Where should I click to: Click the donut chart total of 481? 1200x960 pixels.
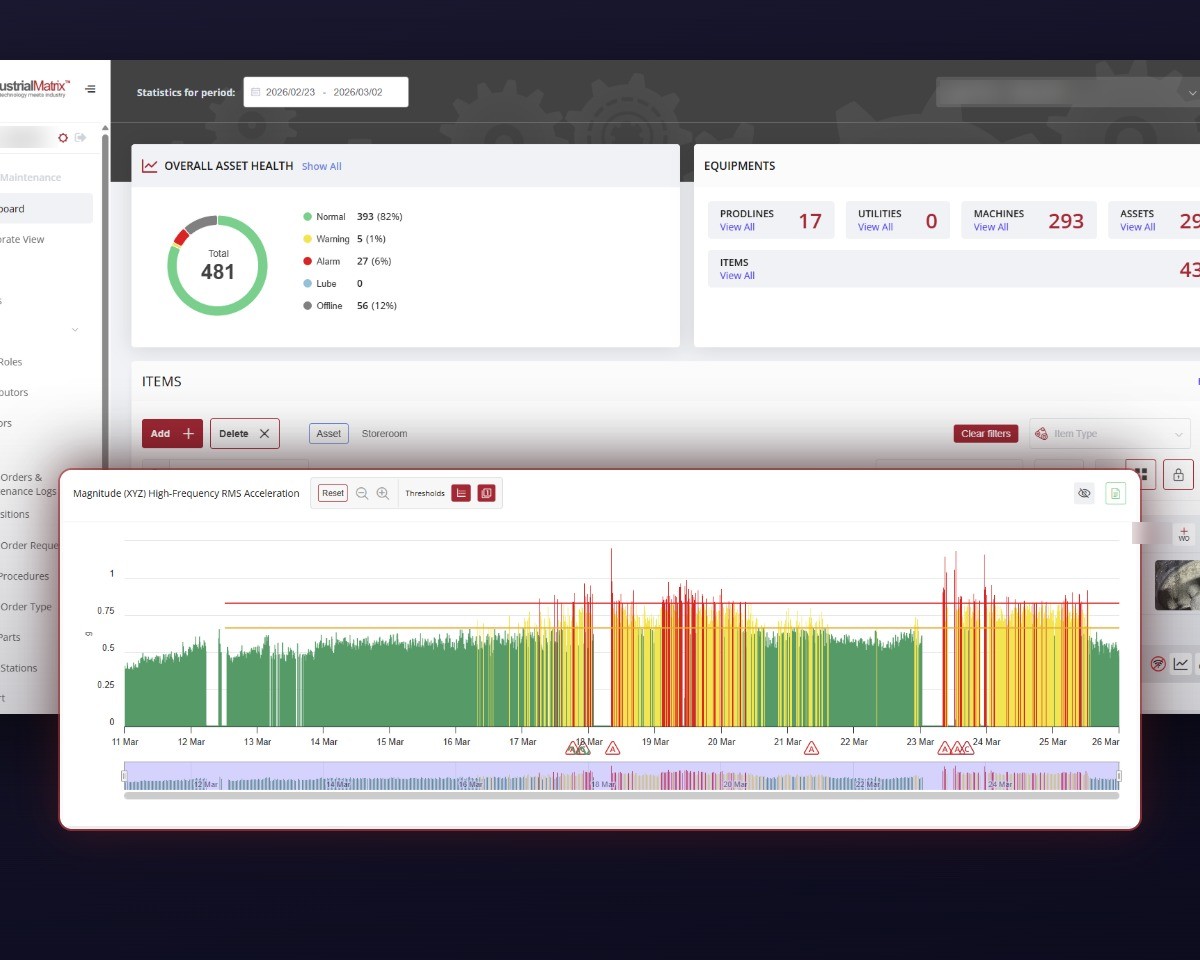[x=217, y=266]
